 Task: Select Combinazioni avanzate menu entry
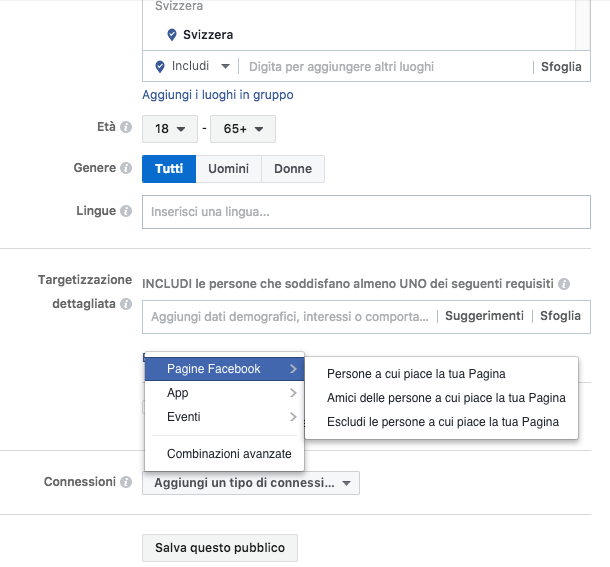point(229,454)
